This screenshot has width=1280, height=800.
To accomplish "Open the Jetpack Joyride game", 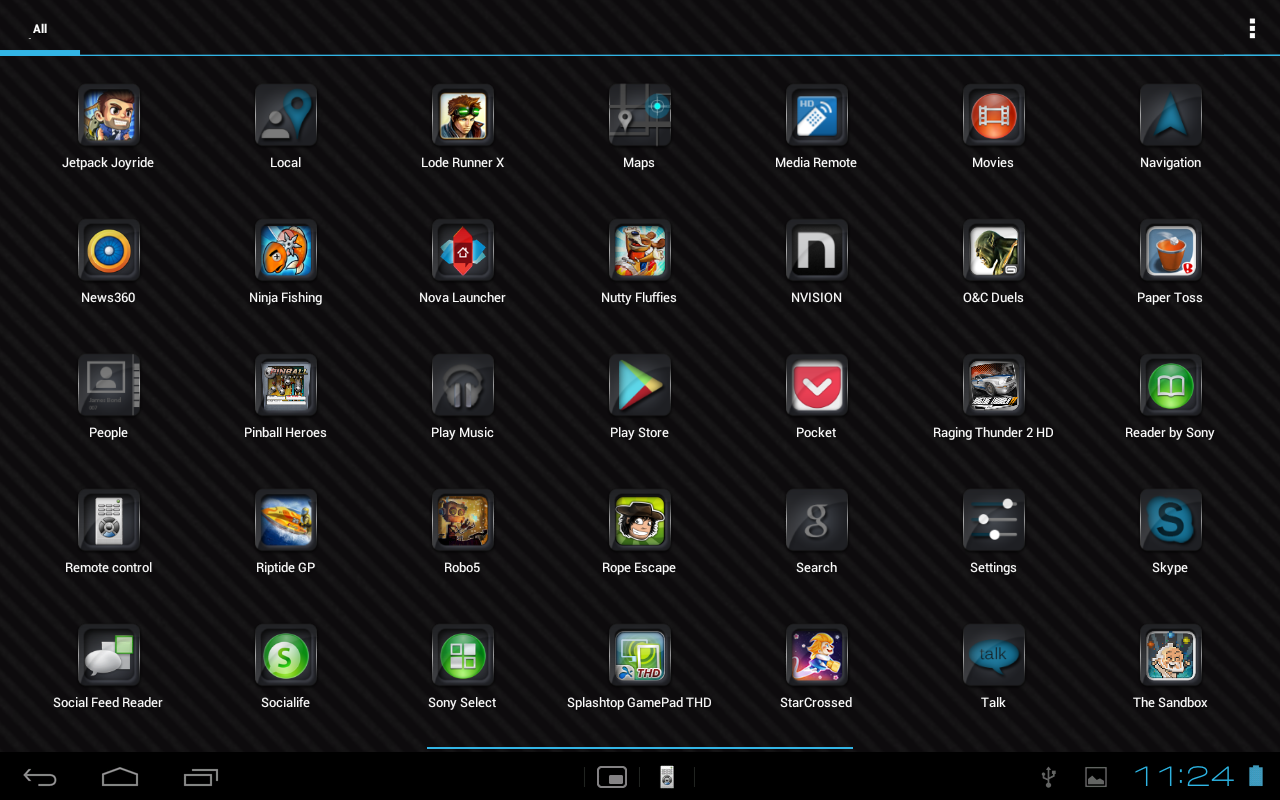I will [108, 115].
